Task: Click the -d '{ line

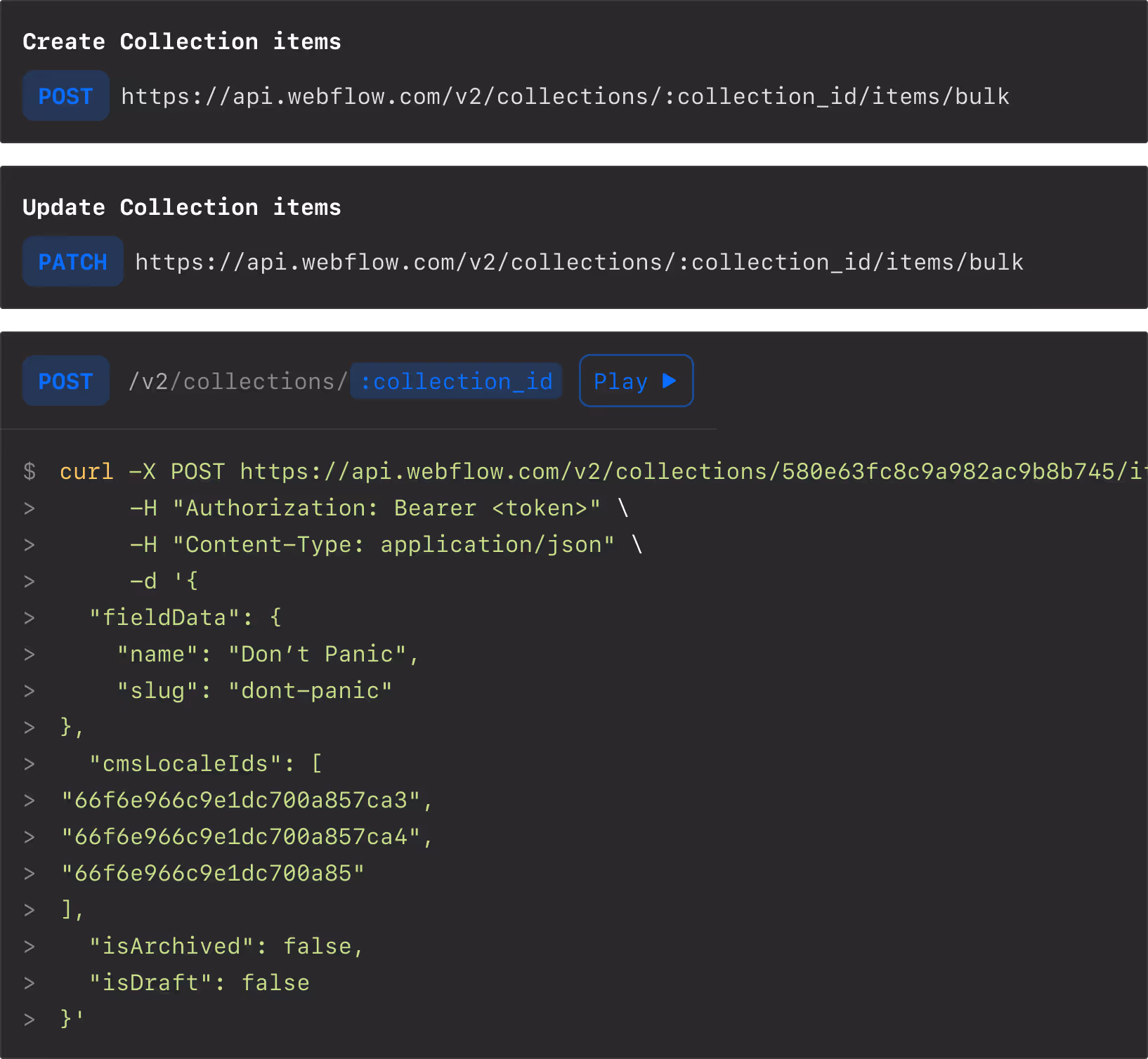Action: [x=164, y=581]
